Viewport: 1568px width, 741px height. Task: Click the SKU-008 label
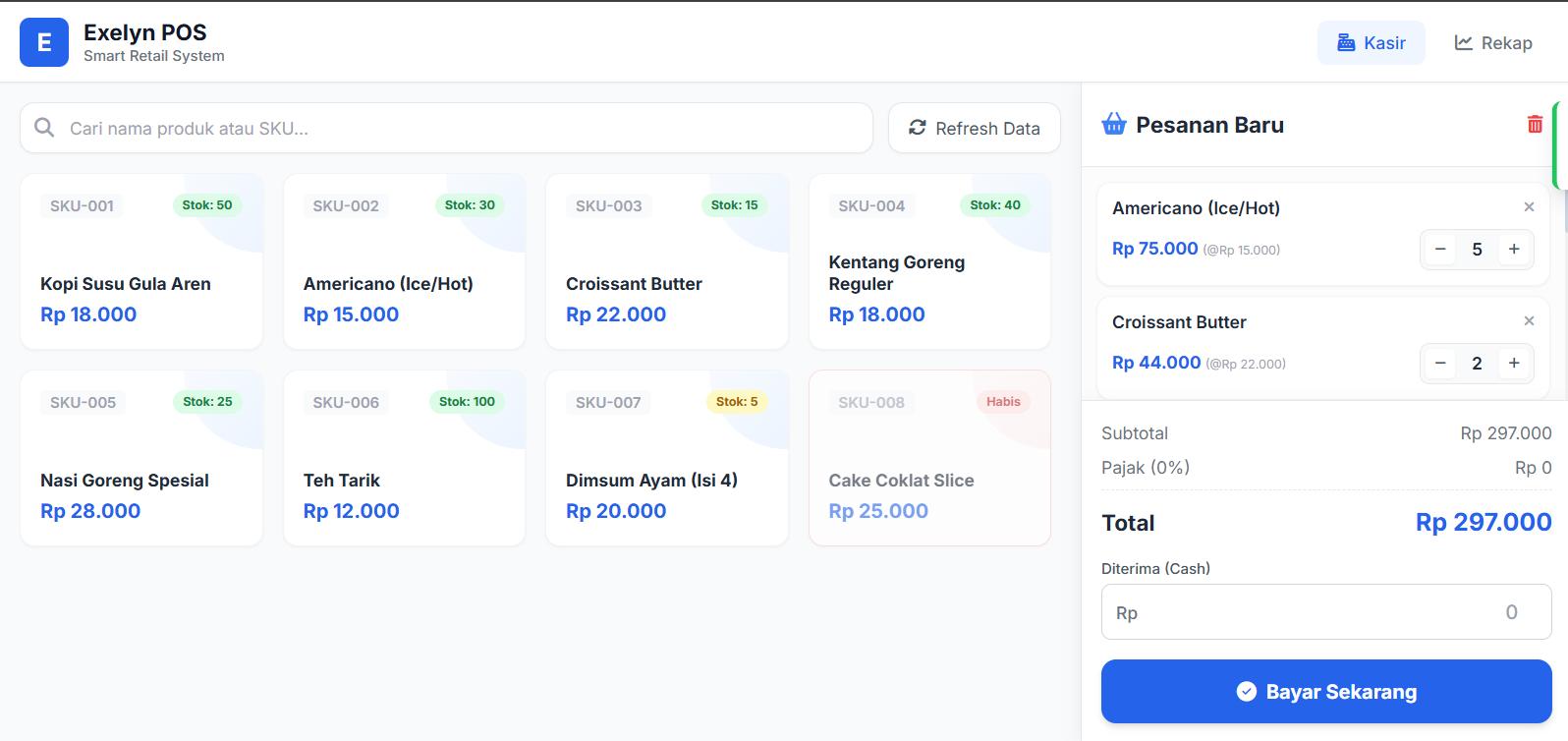click(x=871, y=402)
